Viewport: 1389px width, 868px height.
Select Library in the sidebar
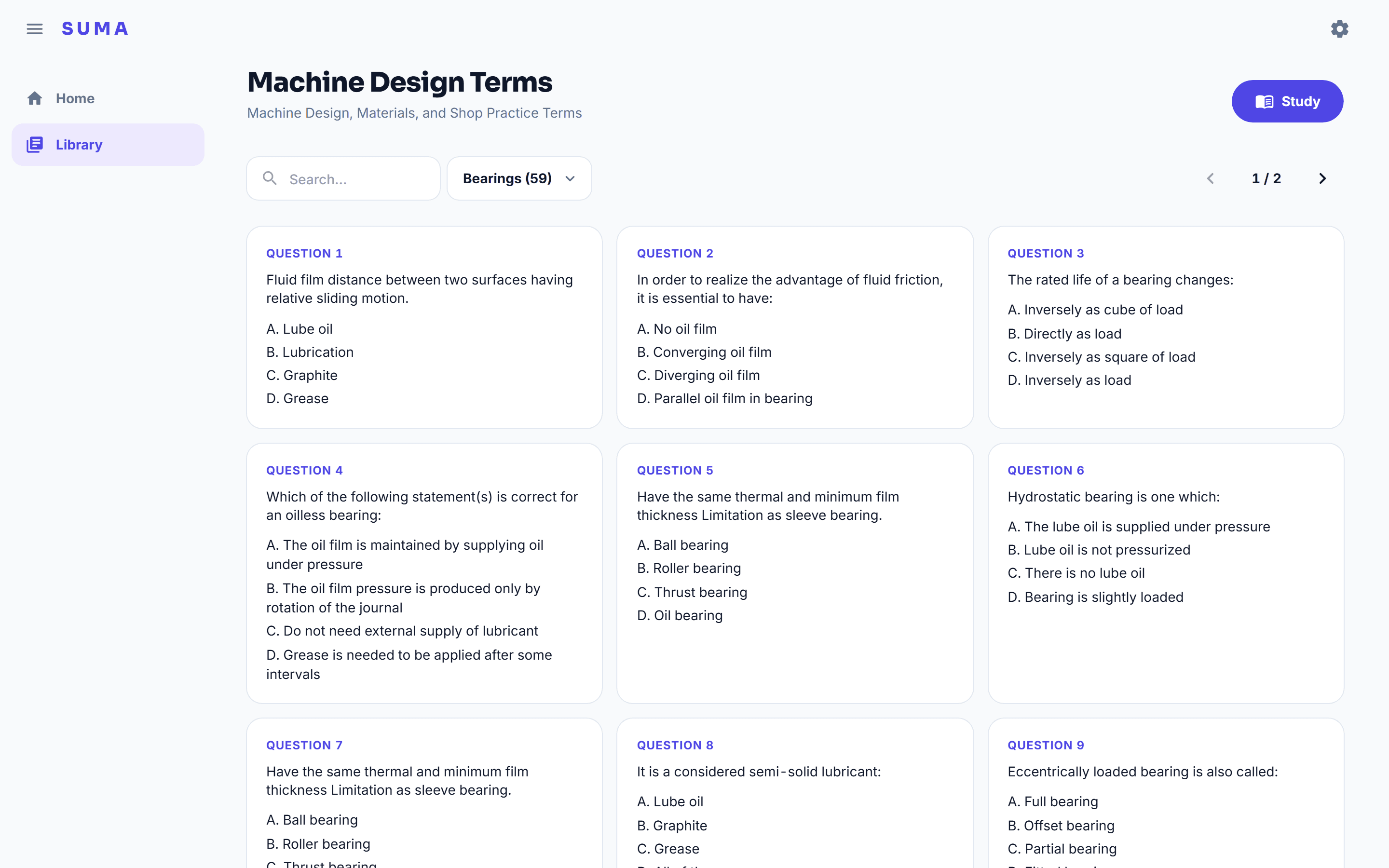point(108,145)
